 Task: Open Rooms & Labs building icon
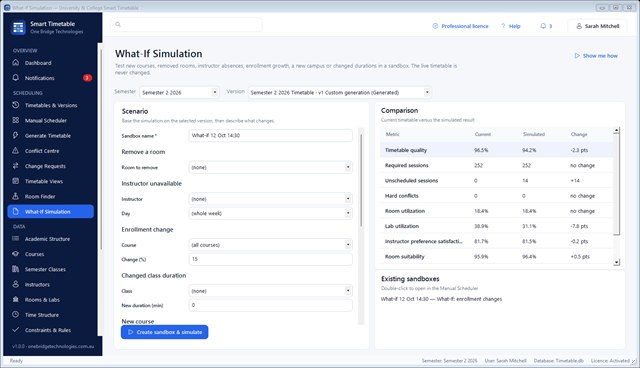[x=16, y=299]
